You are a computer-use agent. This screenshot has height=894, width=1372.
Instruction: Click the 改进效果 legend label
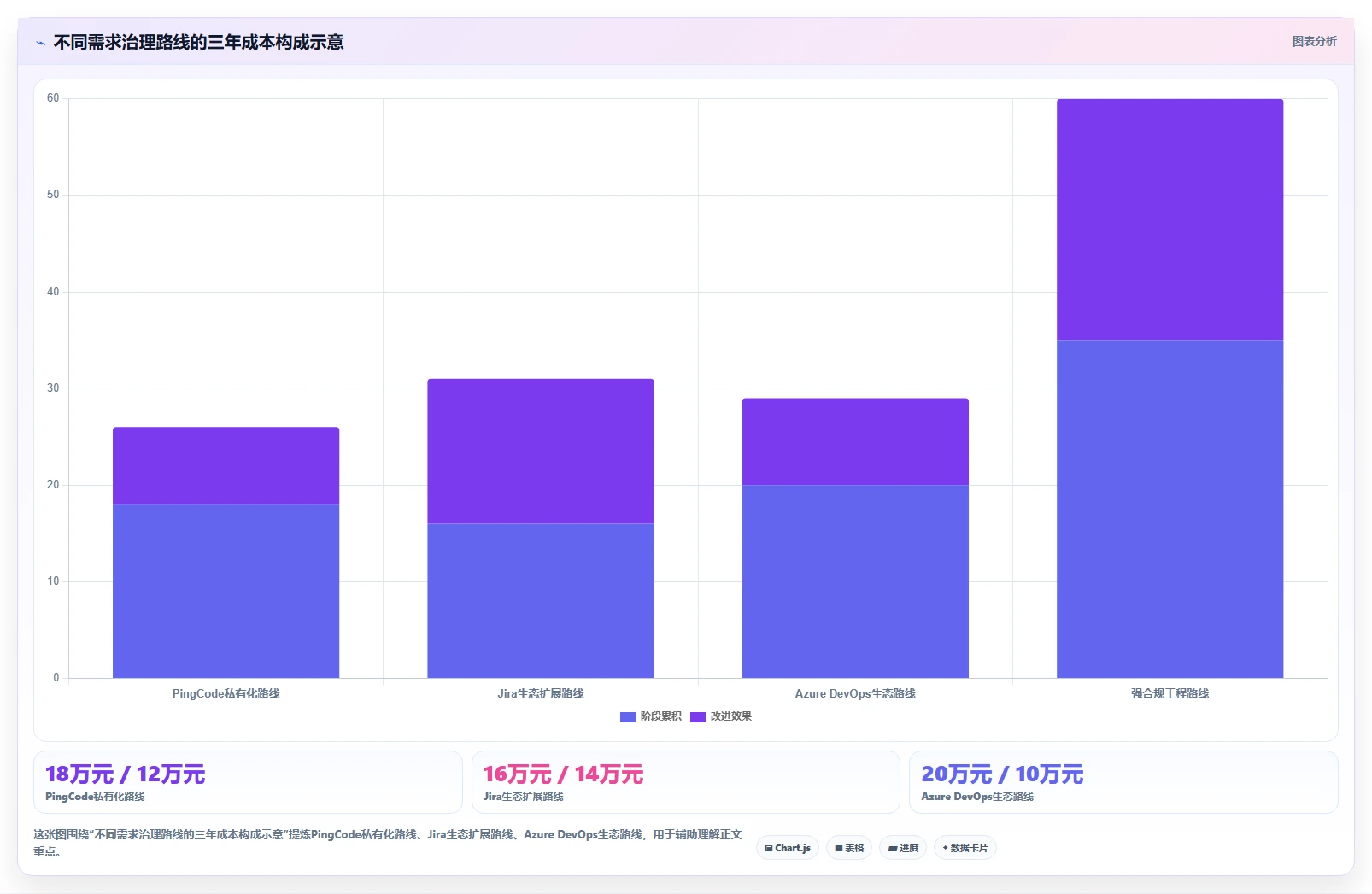731,716
